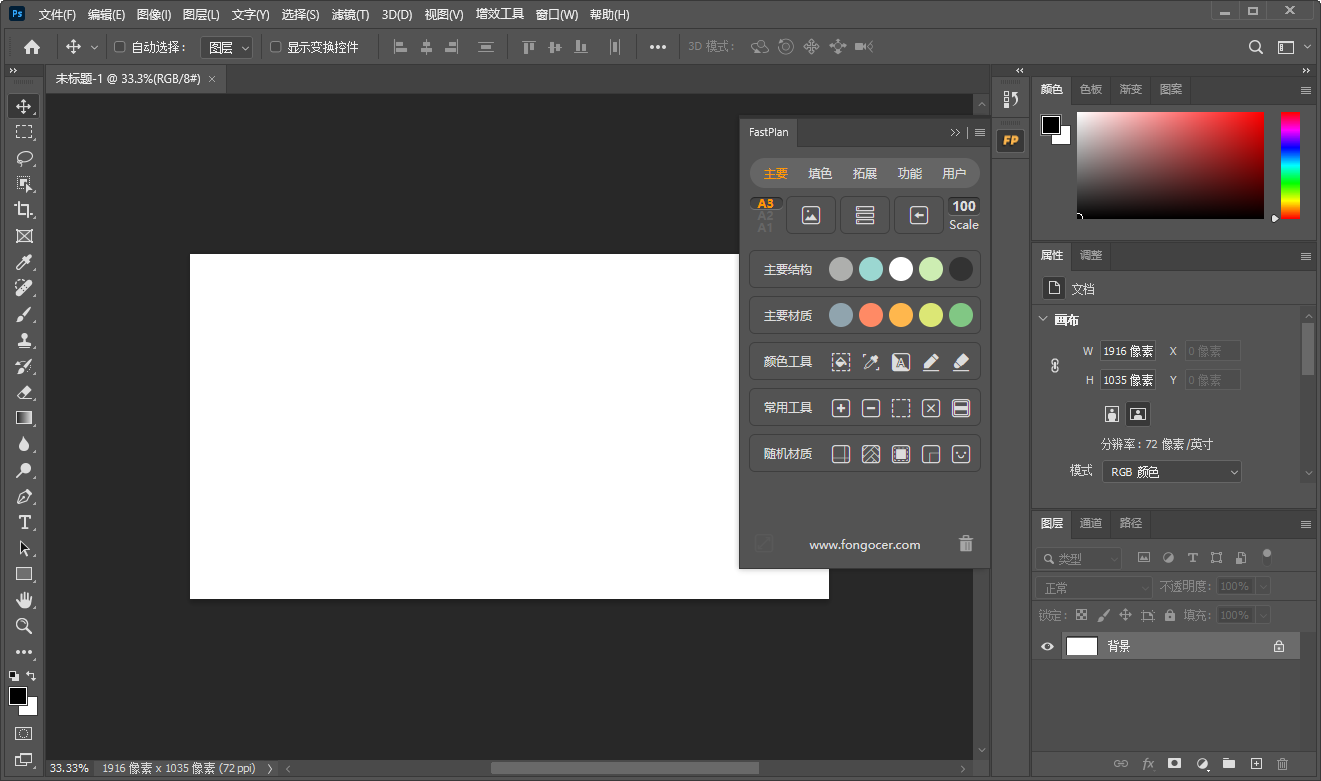Enable the 显示变换控件 checkbox
Image resolution: width=1321 pixels, height=781 pixels.
(276, 47)
